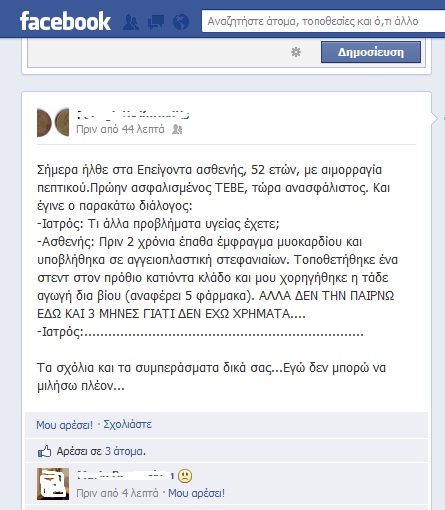This screenshot has height=510, width=445.
Task: Click Μου αρέσει! under the post
Action: [x=64, y=425]
